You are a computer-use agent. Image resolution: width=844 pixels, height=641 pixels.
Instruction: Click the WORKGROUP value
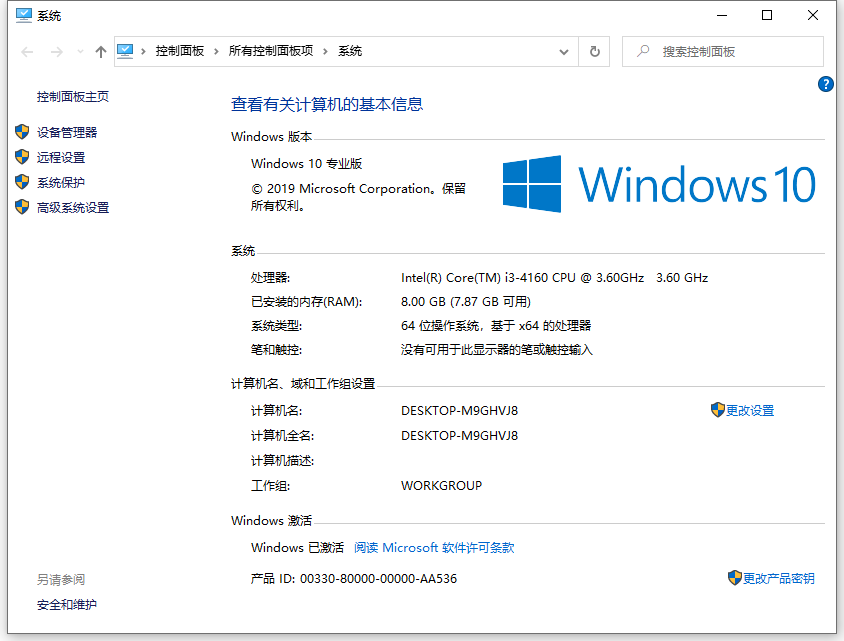(x=441, y=486)
